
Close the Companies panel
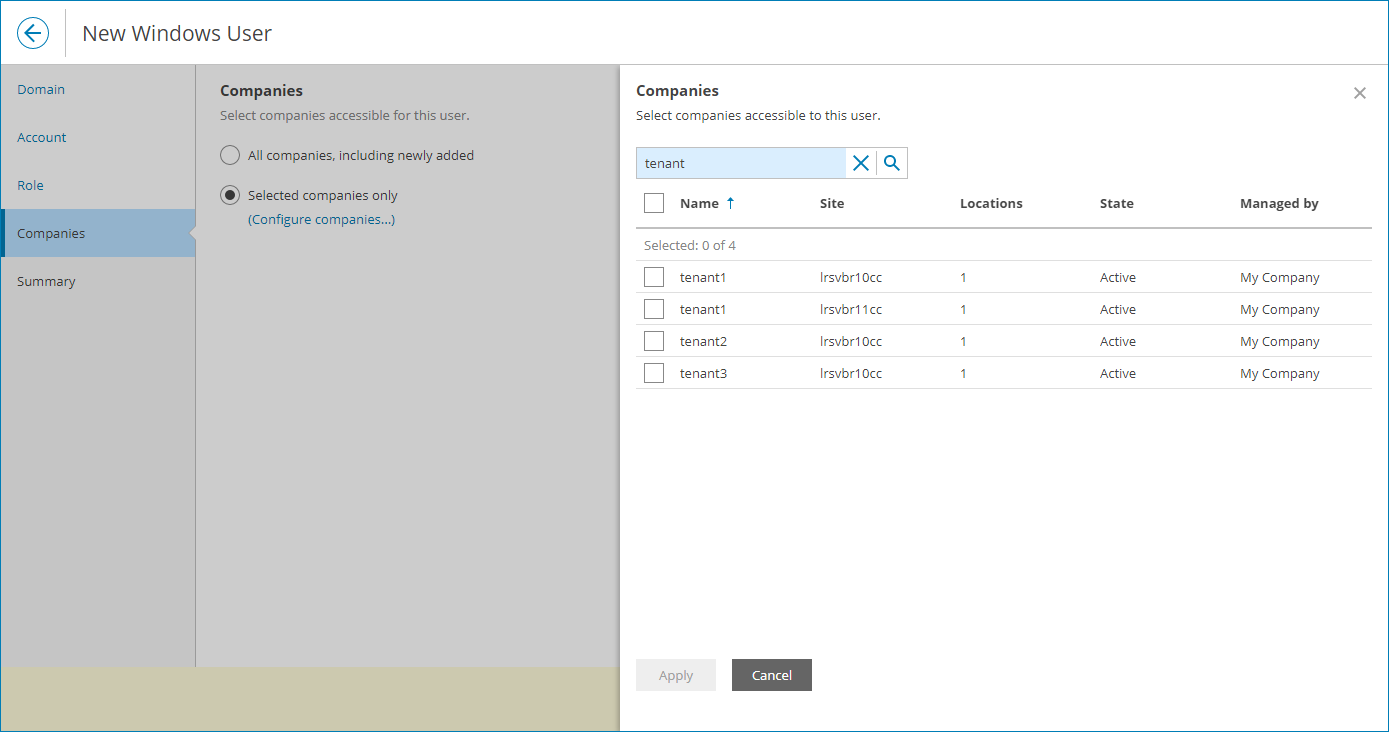(x=1359, y=93)
